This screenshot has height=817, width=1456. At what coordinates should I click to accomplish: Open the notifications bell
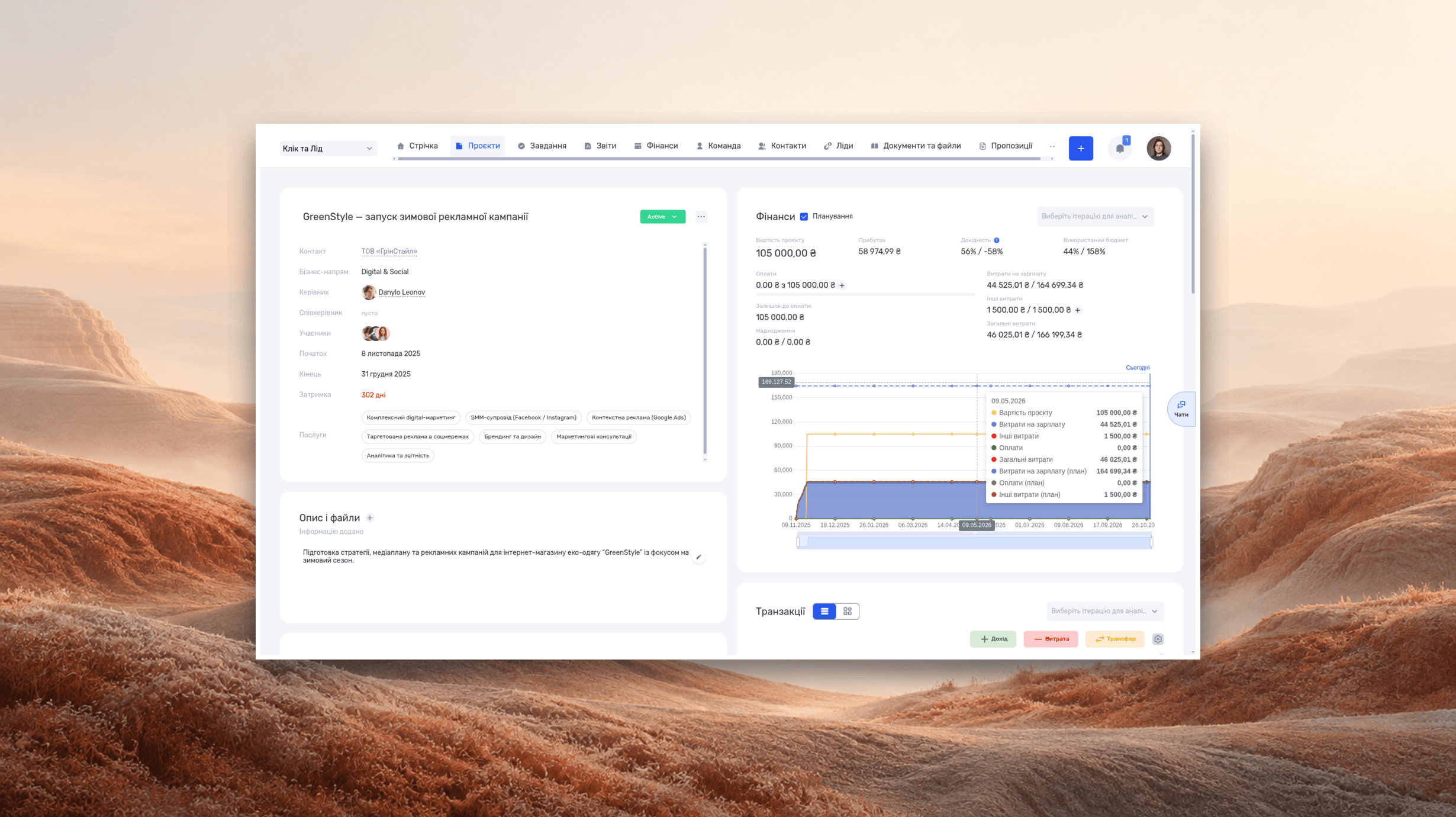pos(1119,149)
